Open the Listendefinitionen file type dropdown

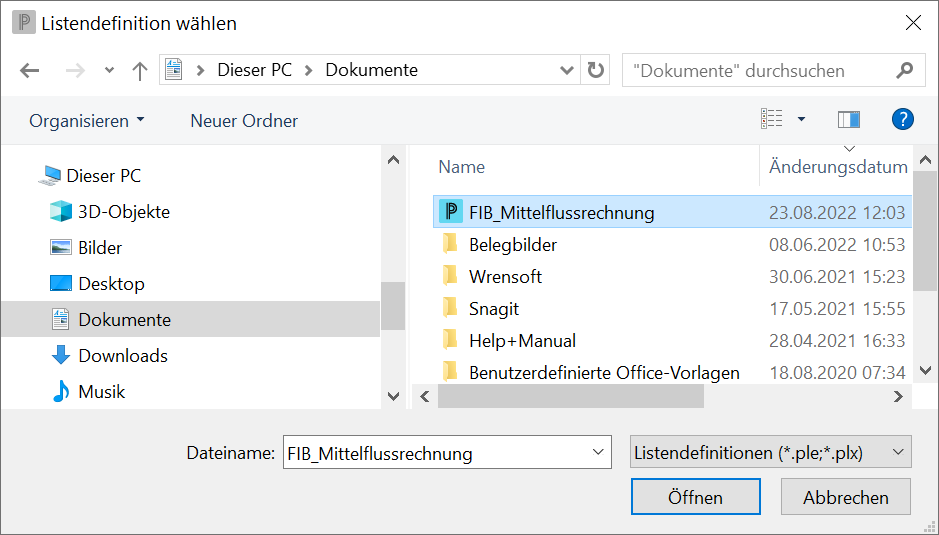pyautogui.click(x=771, y=452)
